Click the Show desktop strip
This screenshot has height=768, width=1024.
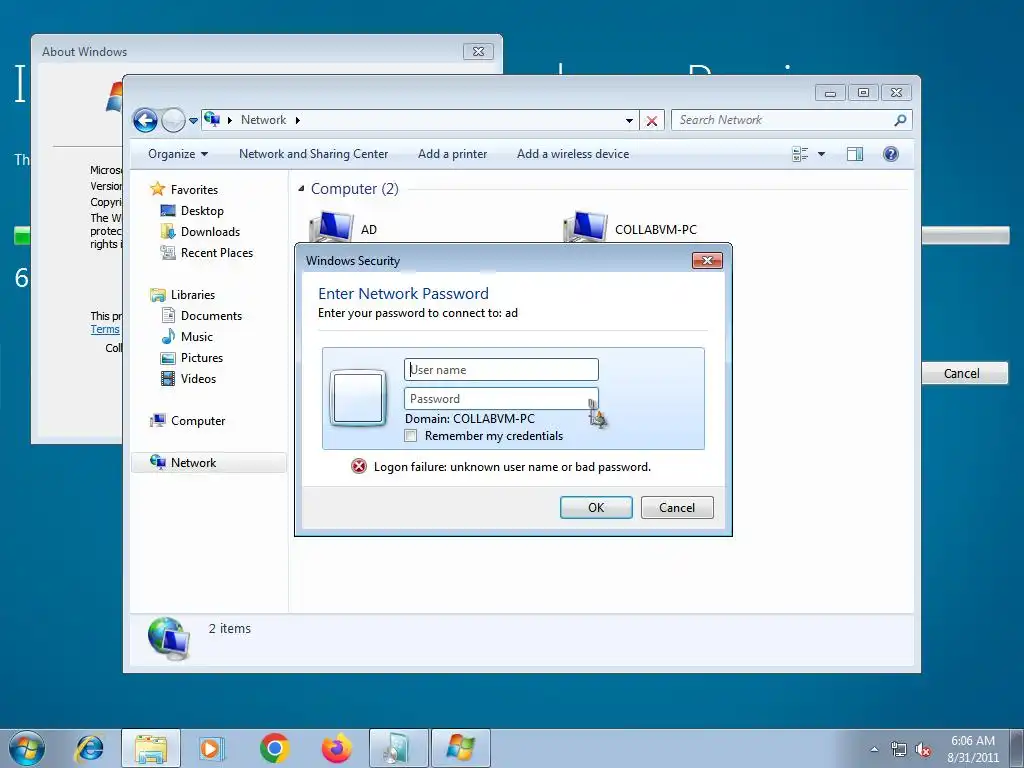1017,749
